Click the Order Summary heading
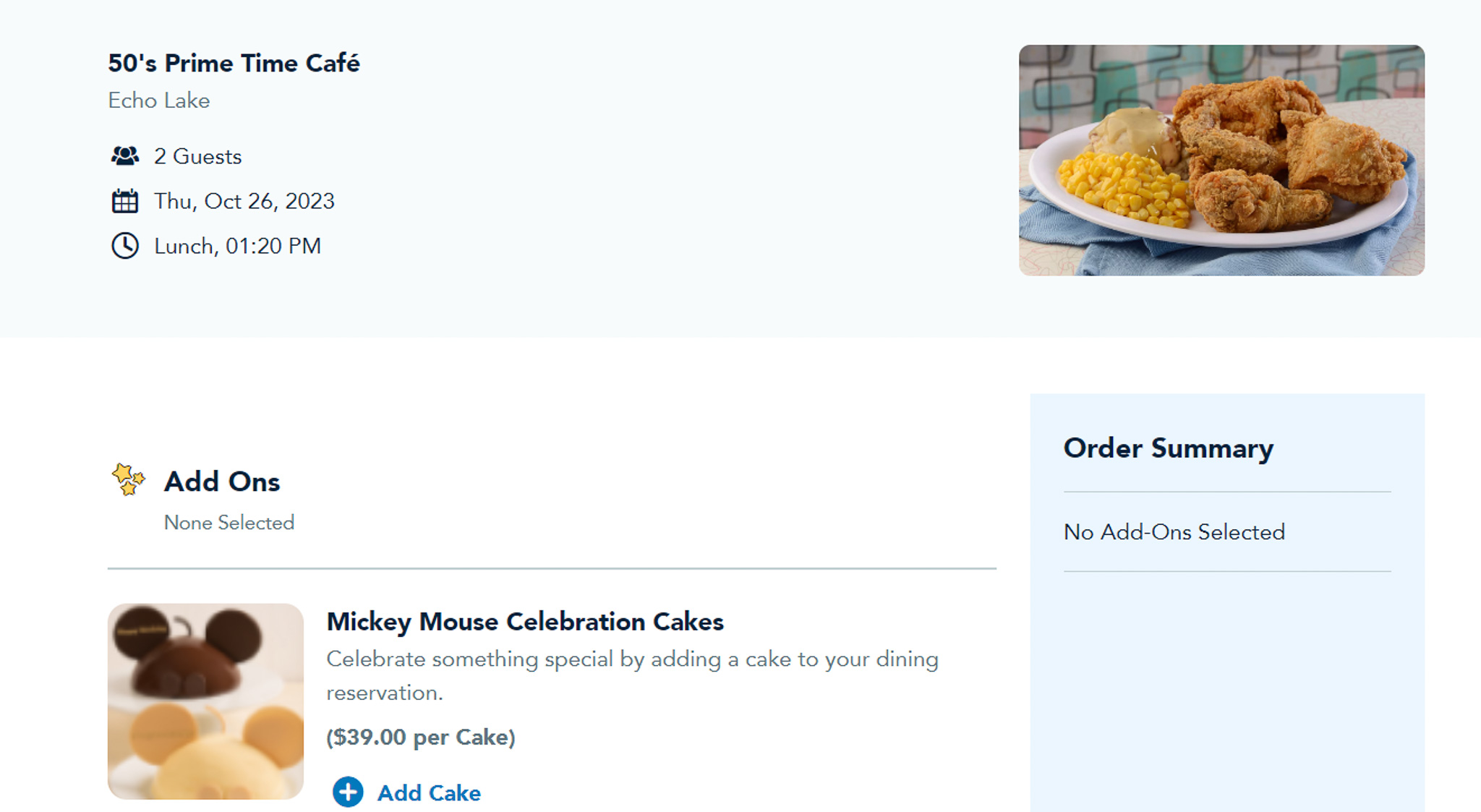Screen dimensions: 1481x812 pos(1168,448)
